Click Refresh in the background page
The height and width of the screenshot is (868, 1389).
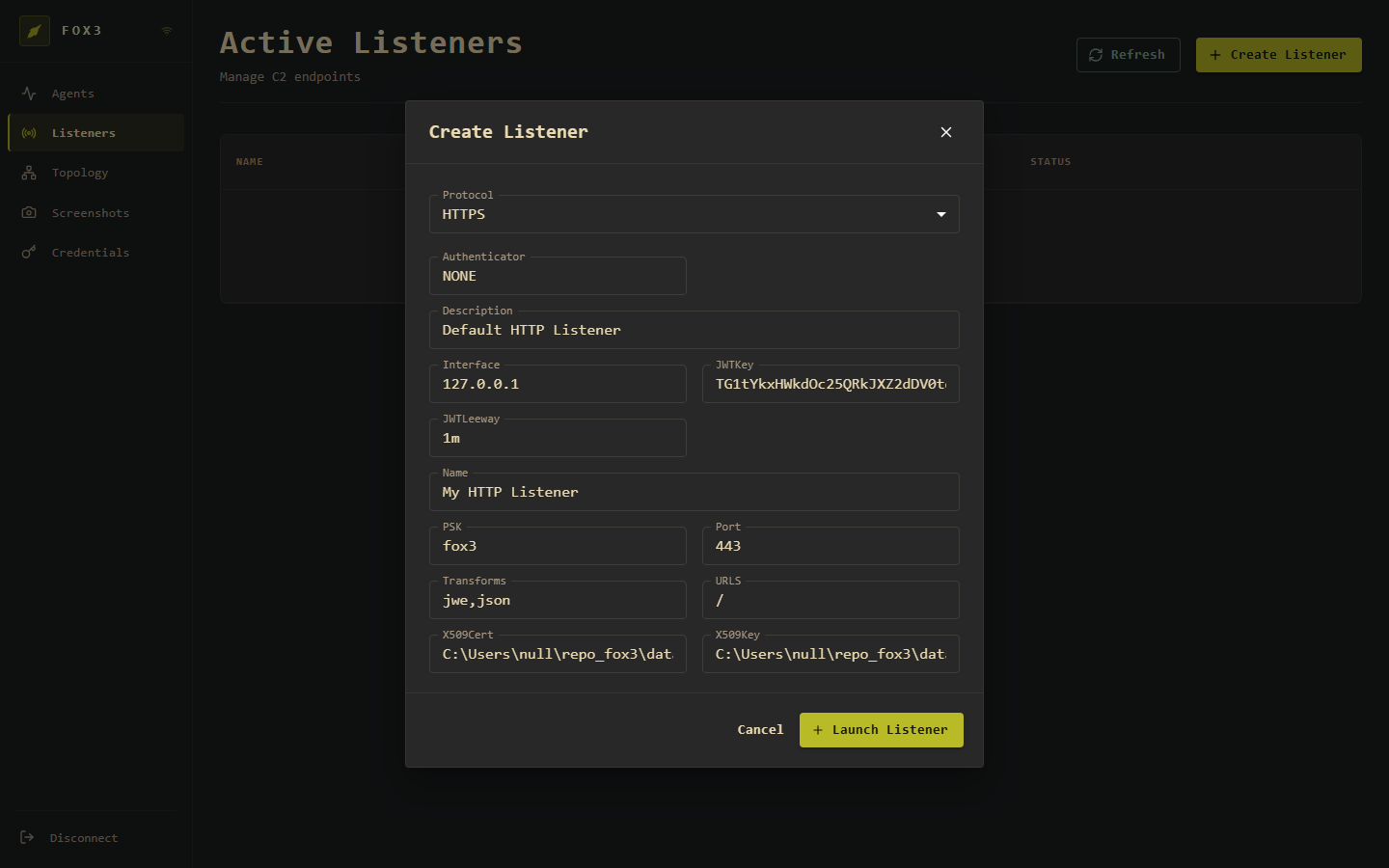tap(1128, 55)
